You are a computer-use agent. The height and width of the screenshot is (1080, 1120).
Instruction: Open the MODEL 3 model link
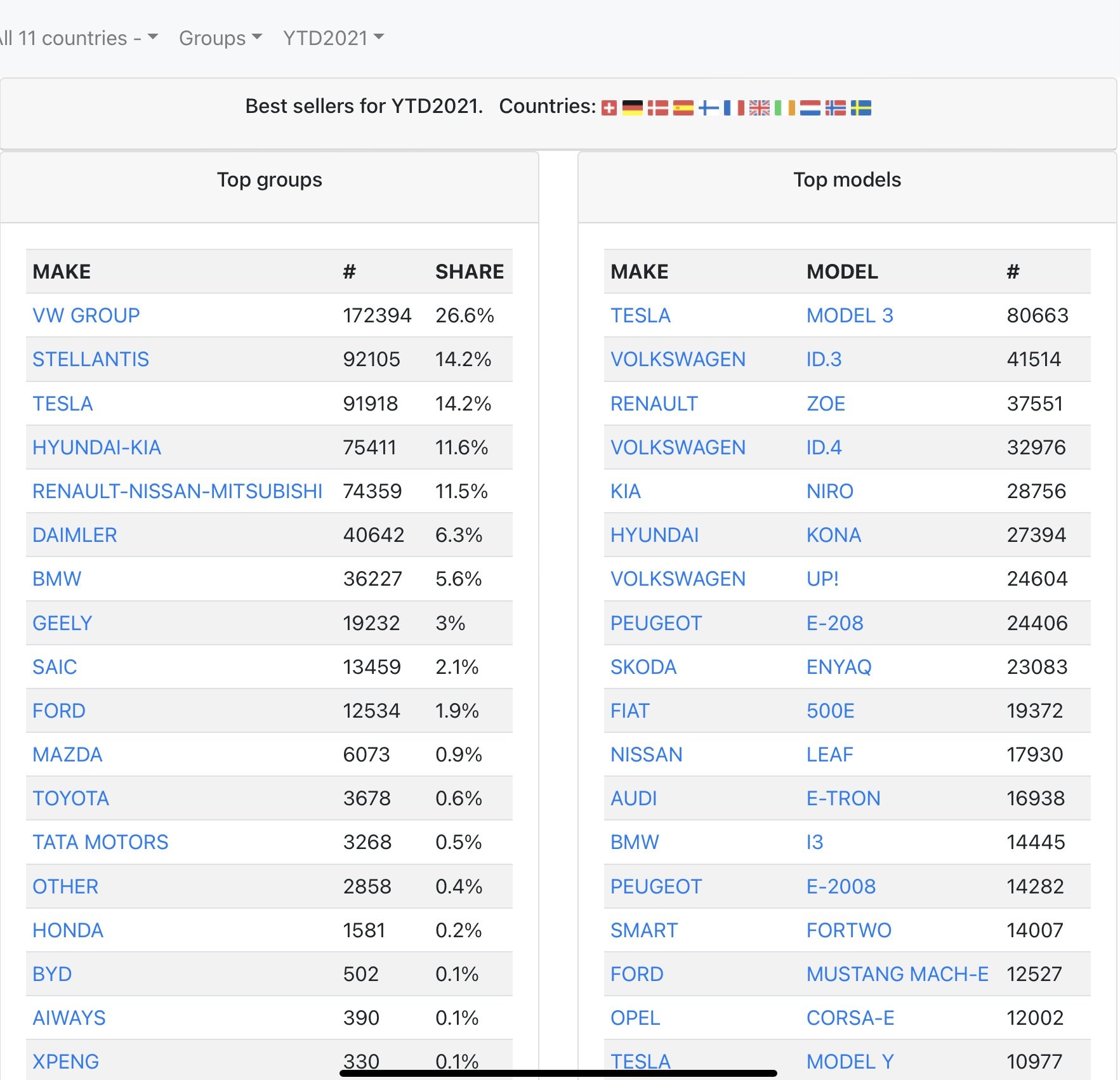[x=850, y=315]
